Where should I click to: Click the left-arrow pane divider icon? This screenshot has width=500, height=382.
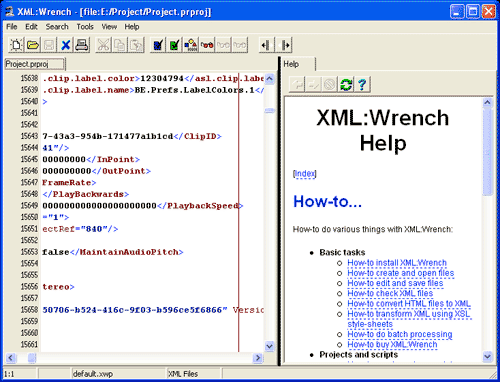(267, 45)
